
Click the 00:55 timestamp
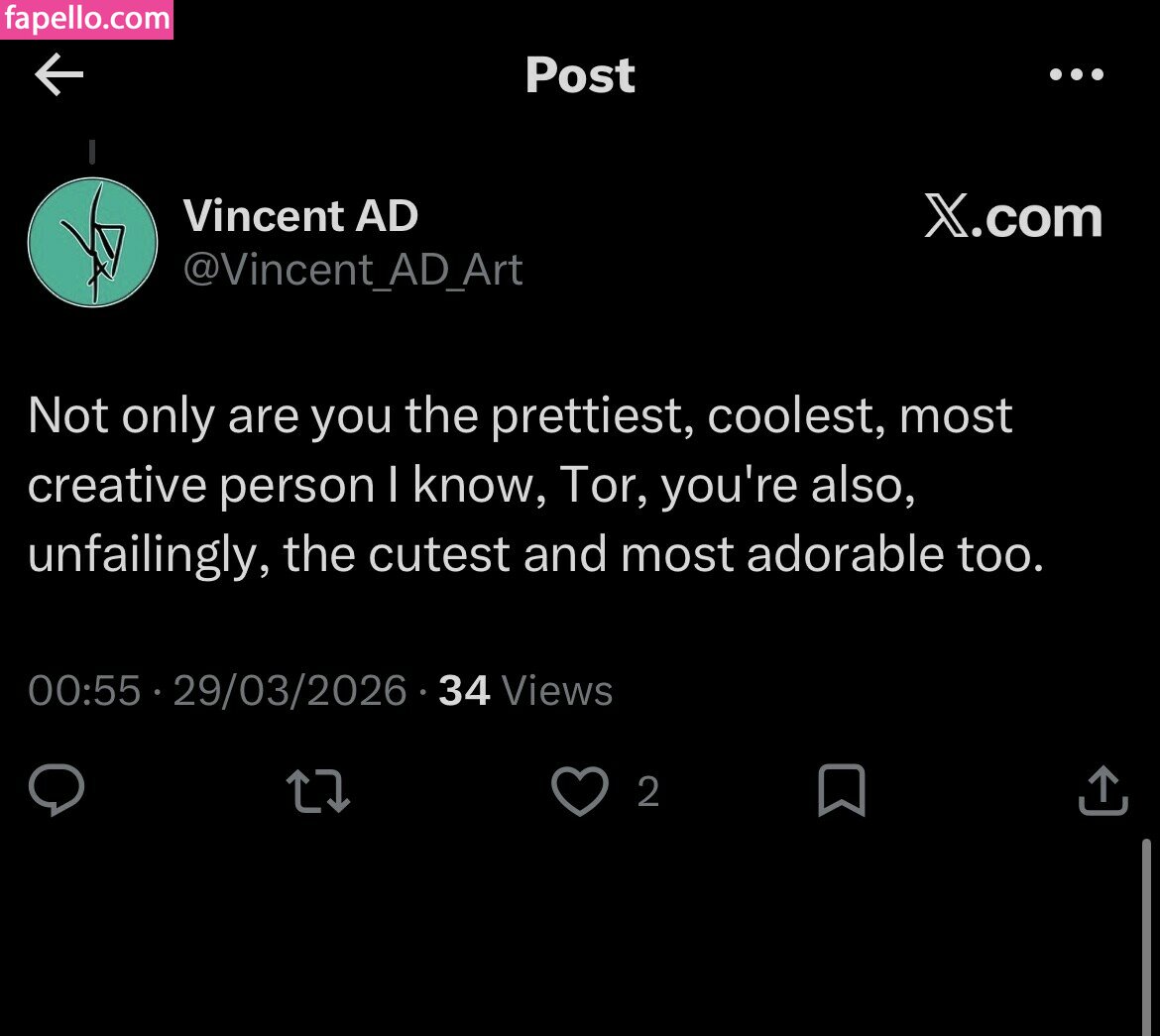point(84,690)
